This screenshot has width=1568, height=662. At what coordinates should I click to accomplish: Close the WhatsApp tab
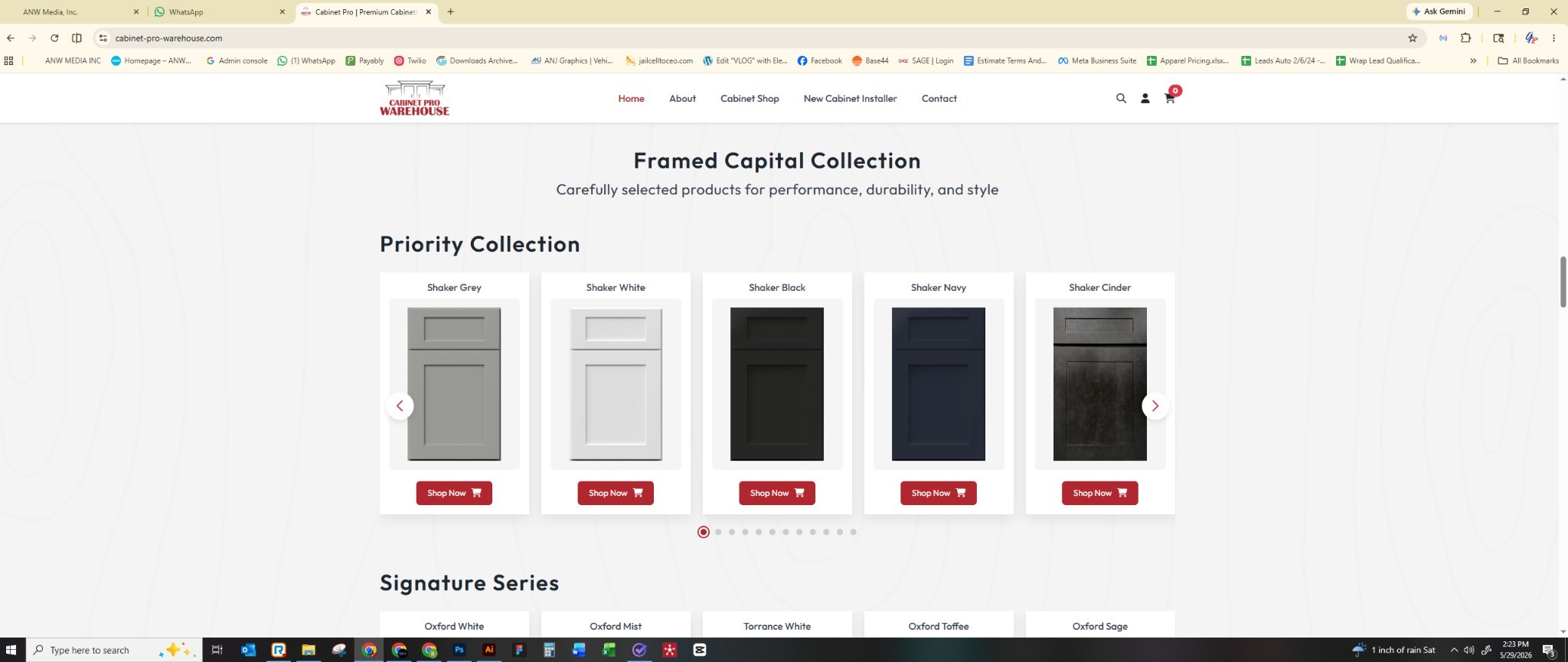tap(282, 11)
